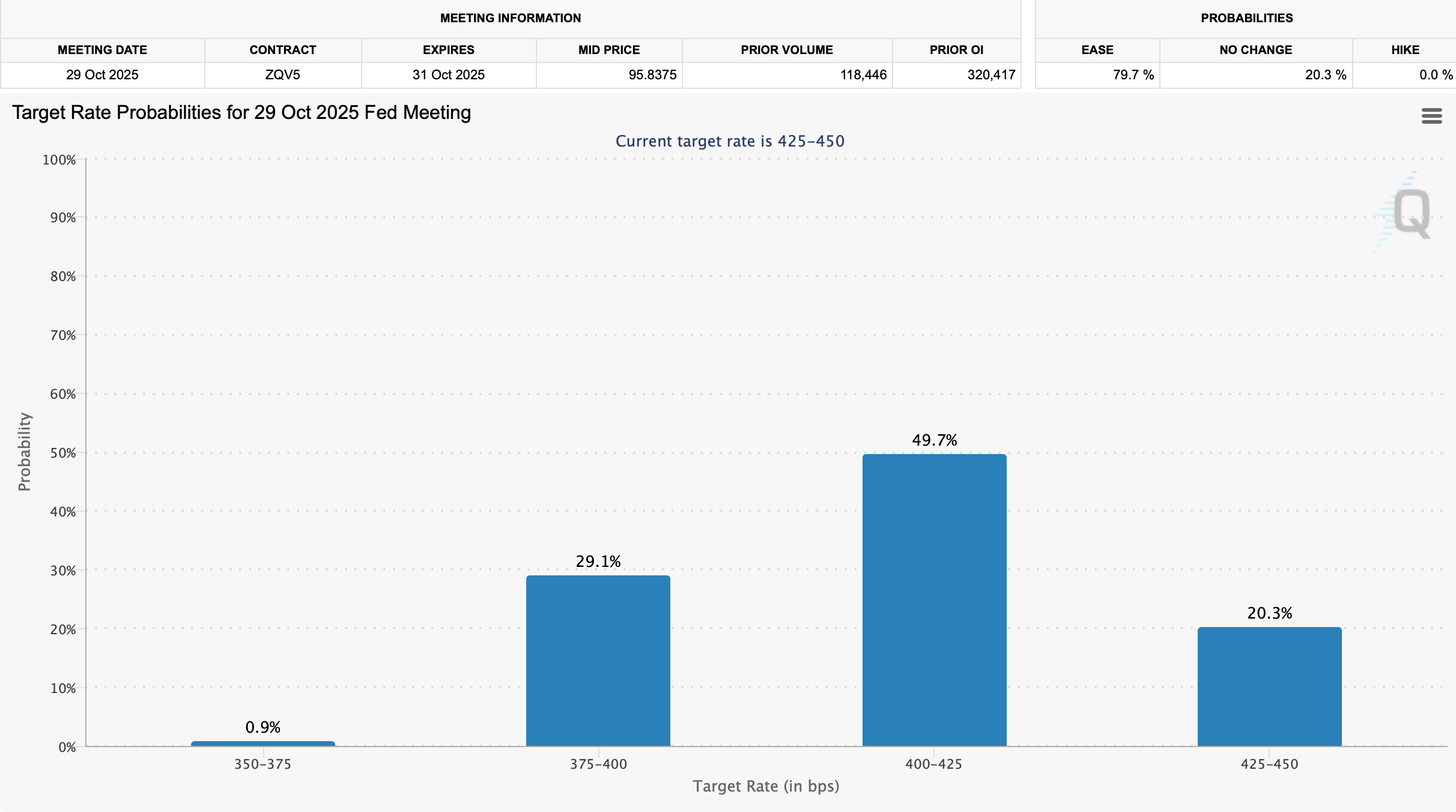
Task: Click the 400-425 x-axis label
Action: (x=933, y=764)
